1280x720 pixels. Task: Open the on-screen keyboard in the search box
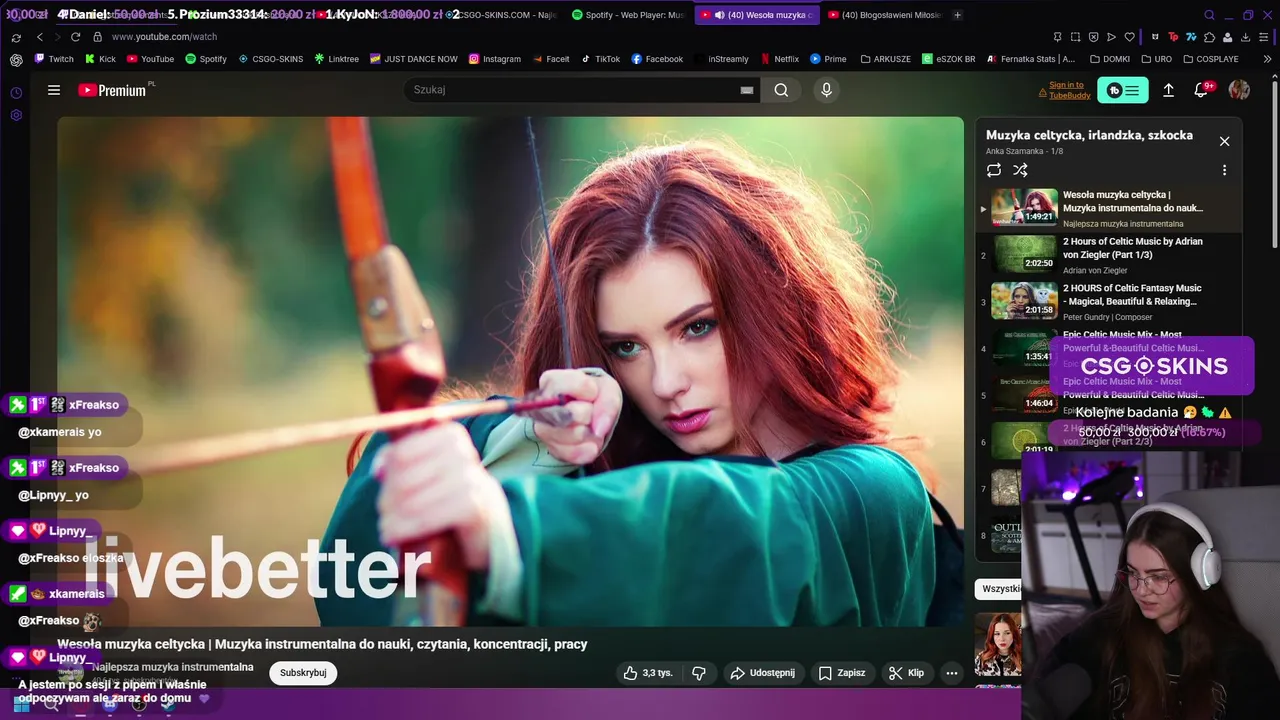pyautogui.click(x=747, y=90)
